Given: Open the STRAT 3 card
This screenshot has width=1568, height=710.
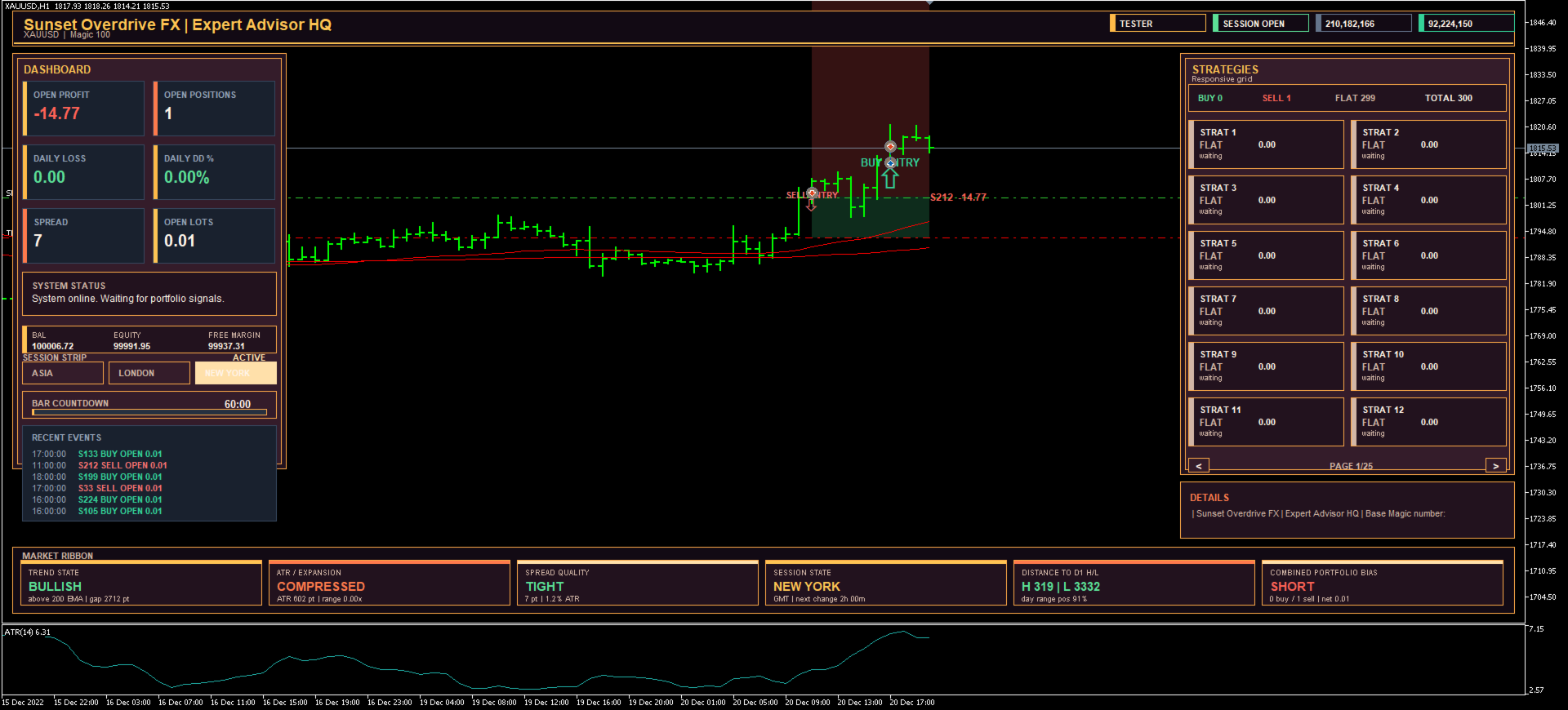Looking at the screenshot, I should click(1267, 200).
